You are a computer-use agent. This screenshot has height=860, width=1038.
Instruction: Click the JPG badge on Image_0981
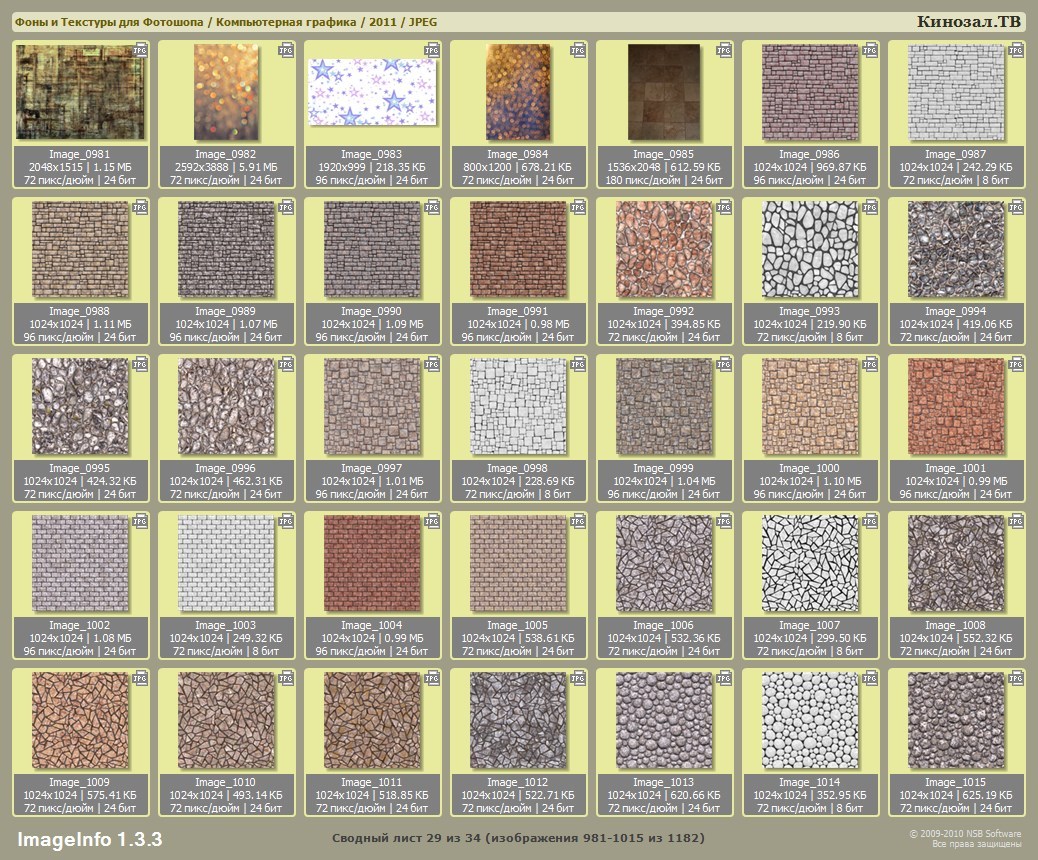tap(141, 49)
